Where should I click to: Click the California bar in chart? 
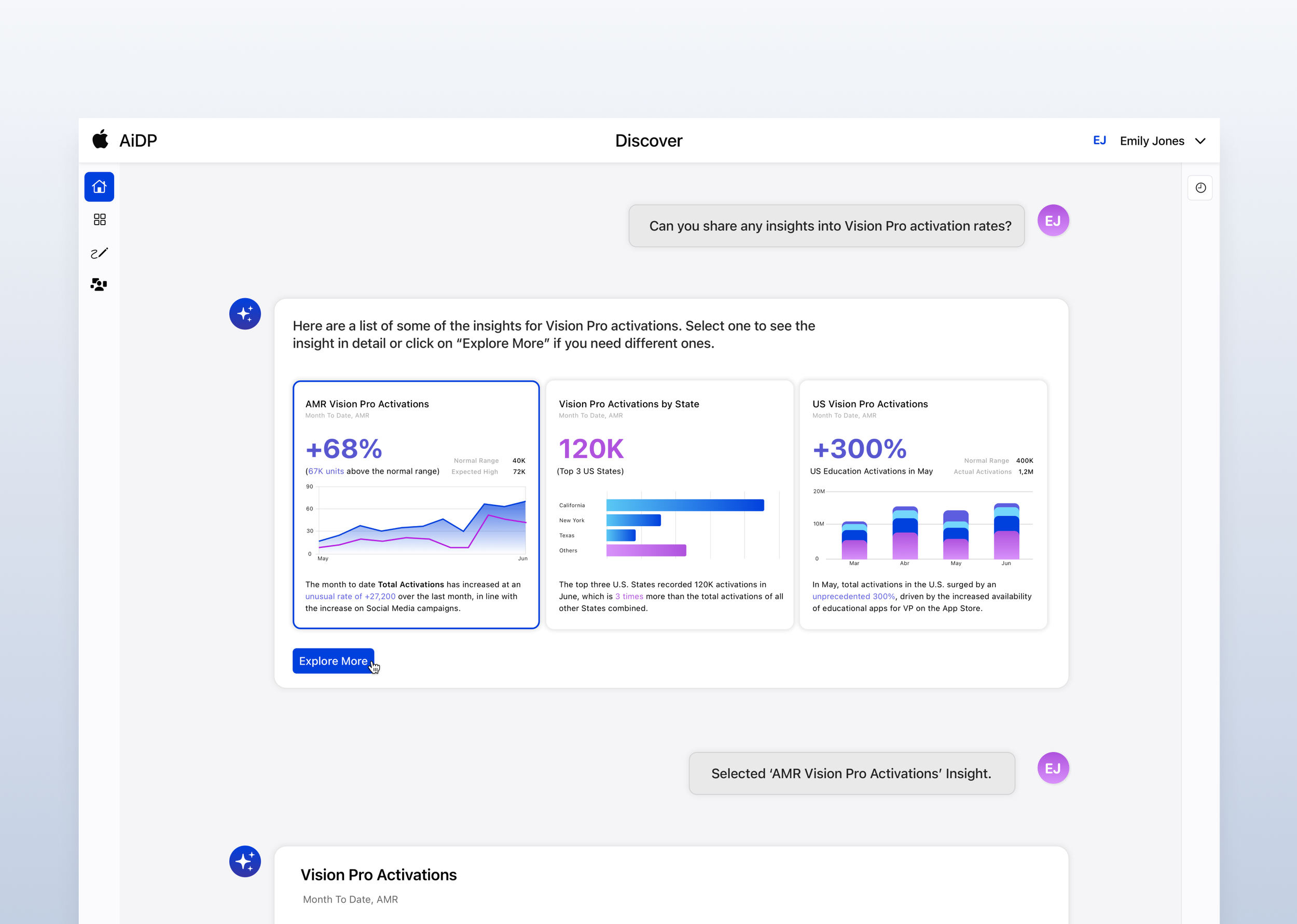click(685, 505)
